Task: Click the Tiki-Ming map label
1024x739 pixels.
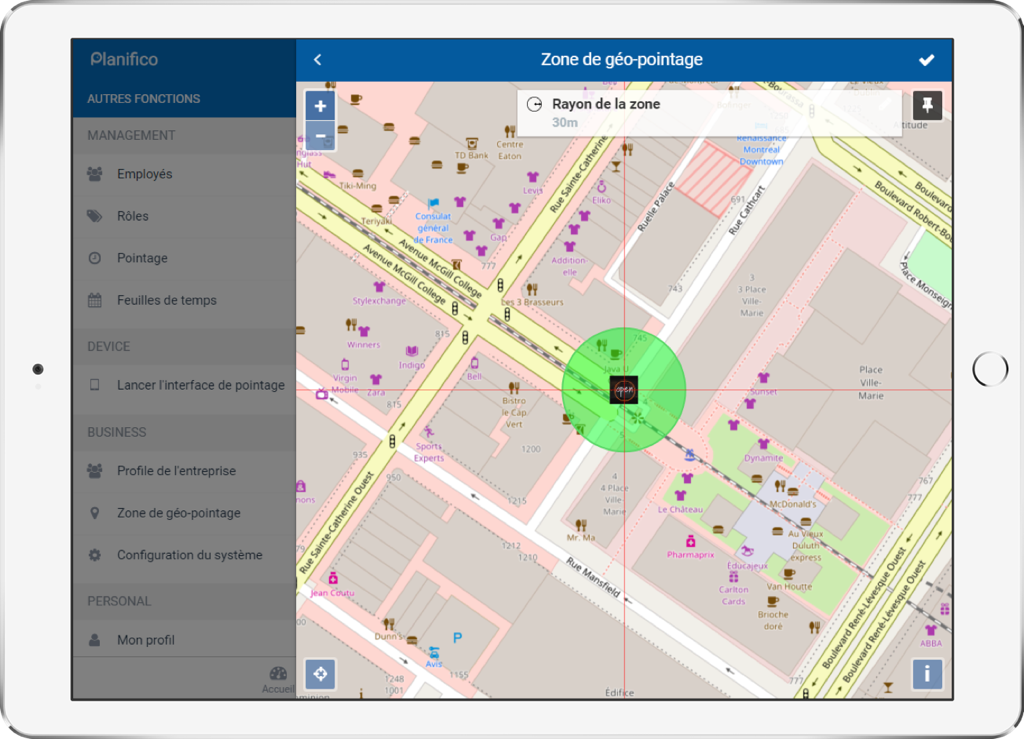Action: (x=357, y=185)
